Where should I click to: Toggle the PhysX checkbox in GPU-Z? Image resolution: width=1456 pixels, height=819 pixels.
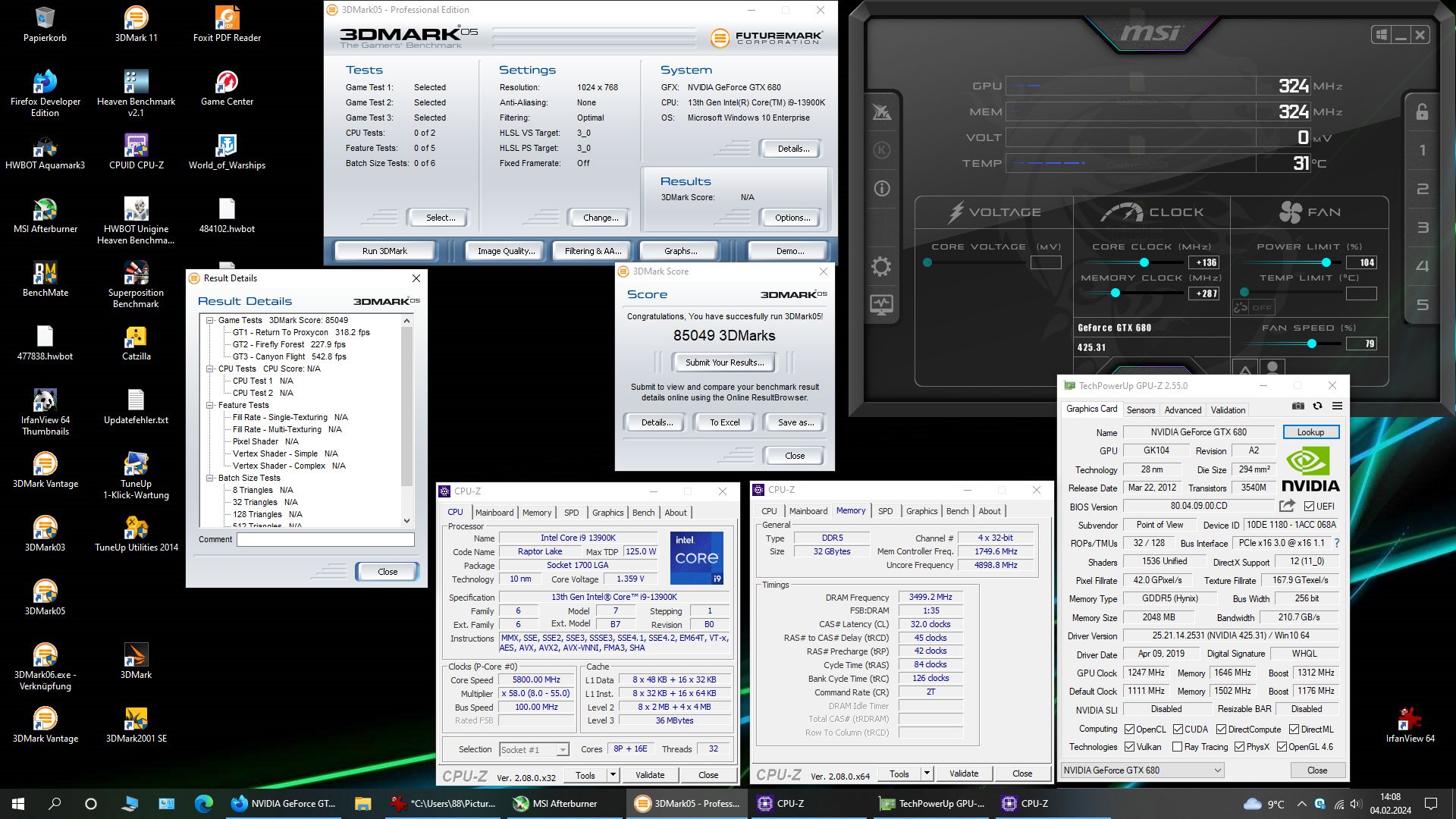[x=1239, y=747]
